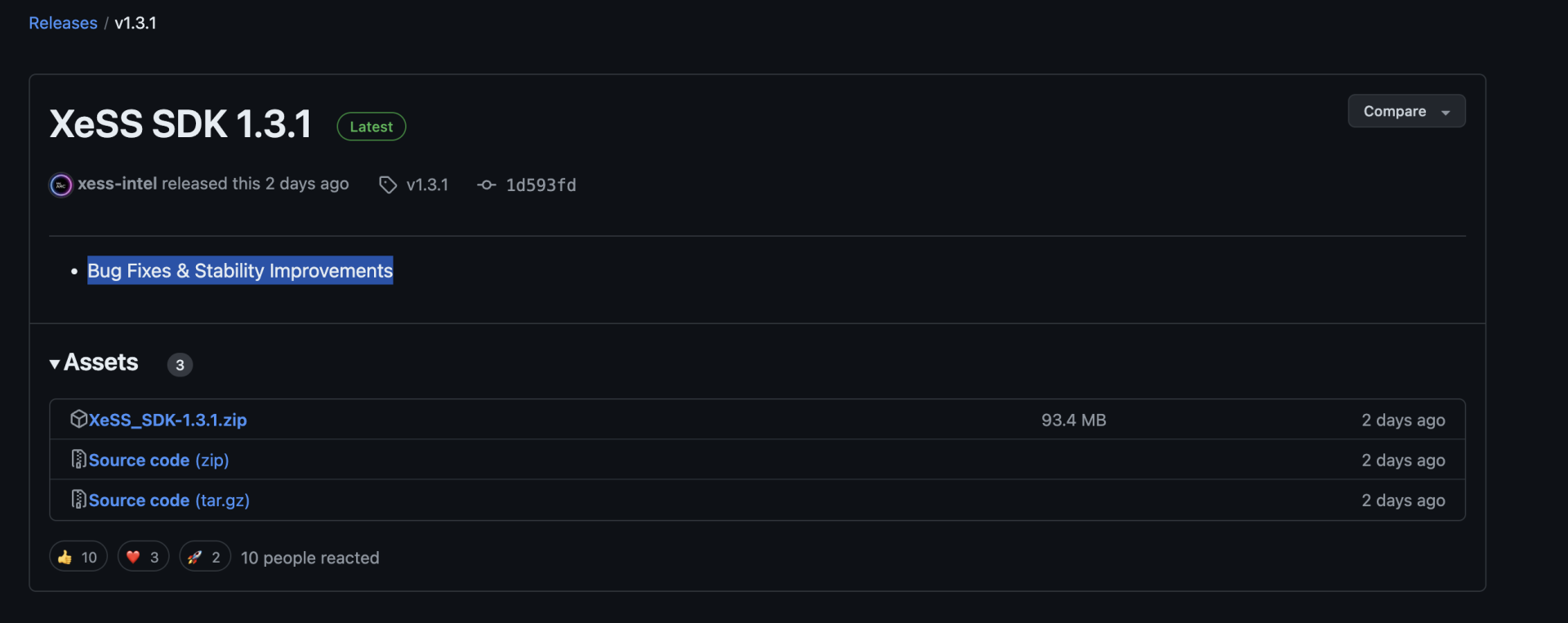Viewport: 1568px width, 623px height.
Task: Open the Compare dropdown
Action: (1405, 112)
